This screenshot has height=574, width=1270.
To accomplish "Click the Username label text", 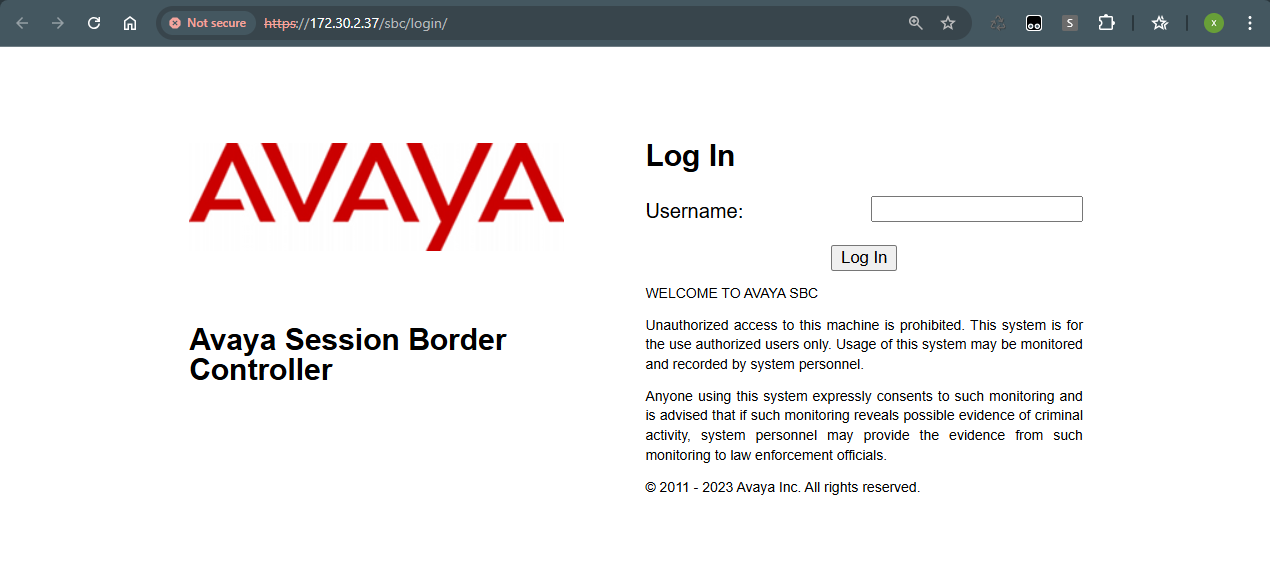I will click(x=694, y=211).
